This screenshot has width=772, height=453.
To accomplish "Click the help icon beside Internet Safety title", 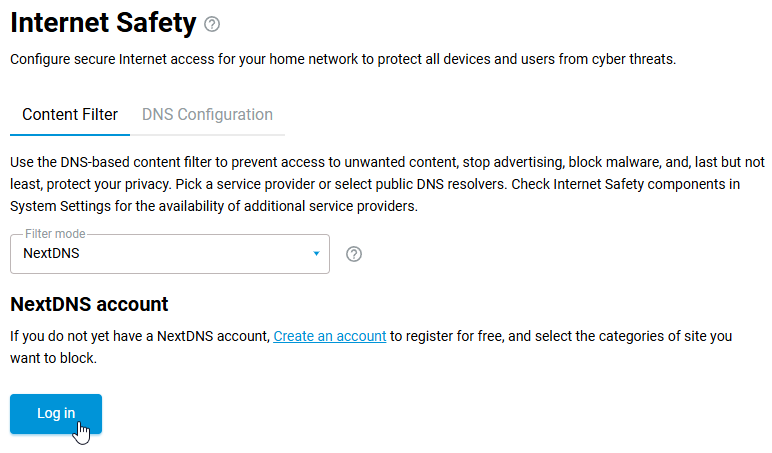I will pyautogui.click(x=211, y=24).
